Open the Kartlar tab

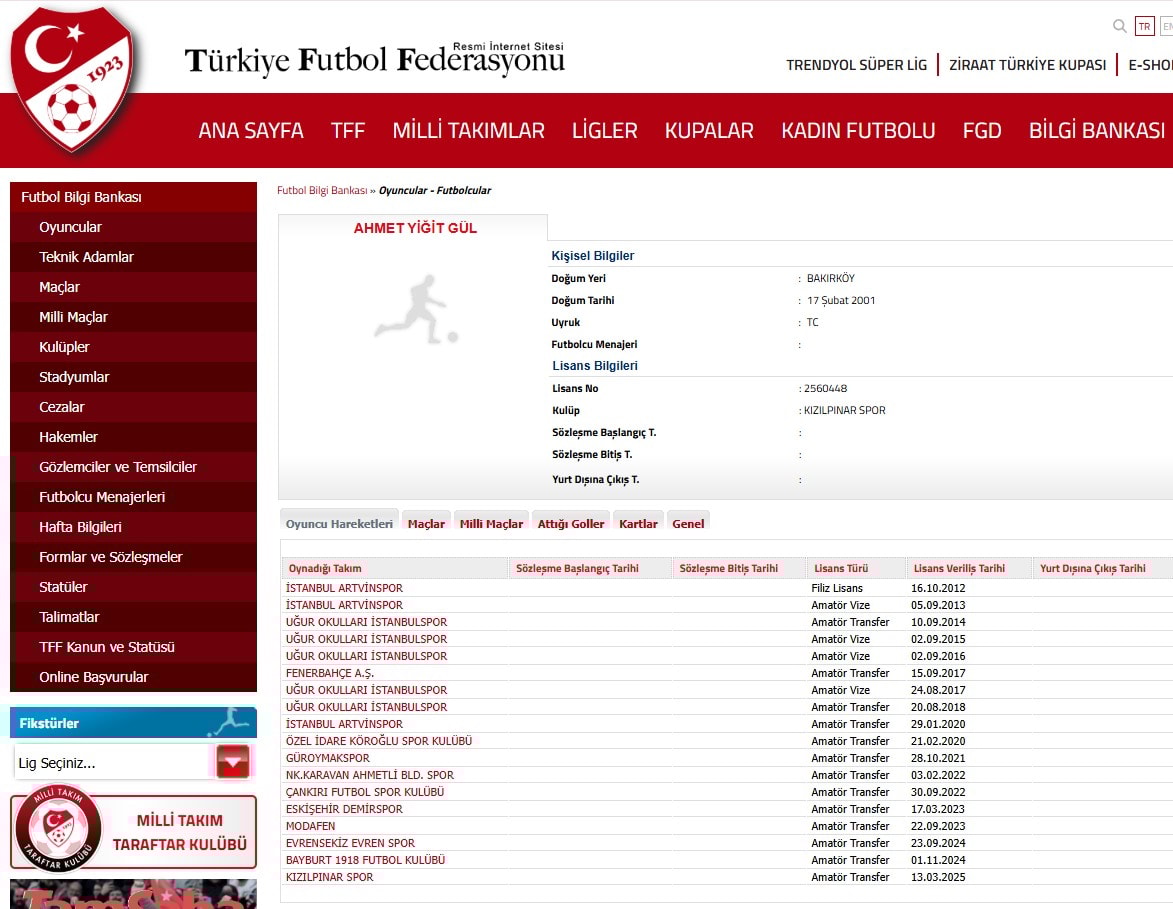638,523
